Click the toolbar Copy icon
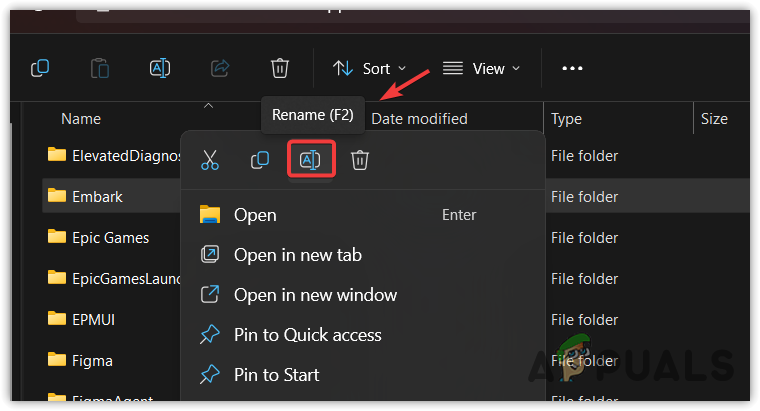The image size is (760, 411). pyautogui.click(x=40, y=68)
